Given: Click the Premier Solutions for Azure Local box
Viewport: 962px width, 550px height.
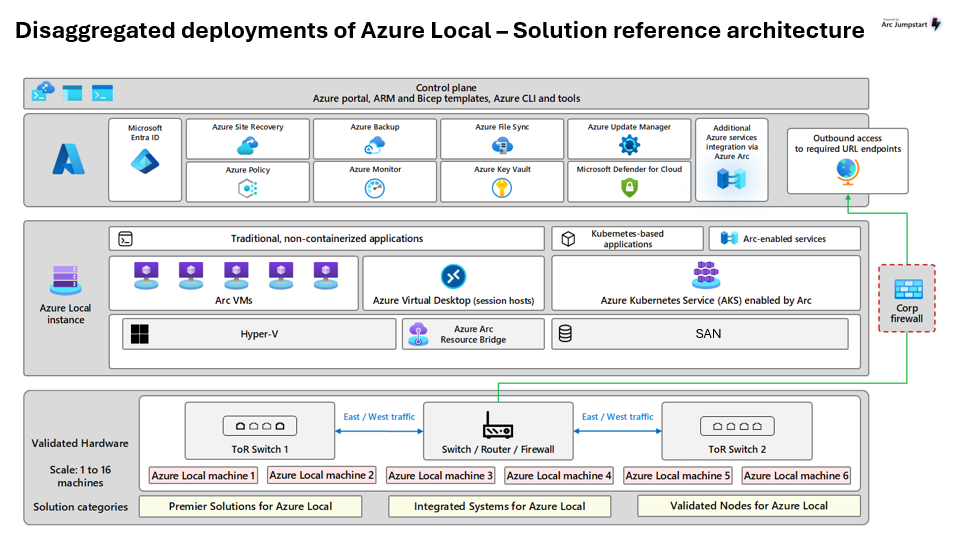Looking at the screenshot, I should pyautogui.click(x=250, y=506).
